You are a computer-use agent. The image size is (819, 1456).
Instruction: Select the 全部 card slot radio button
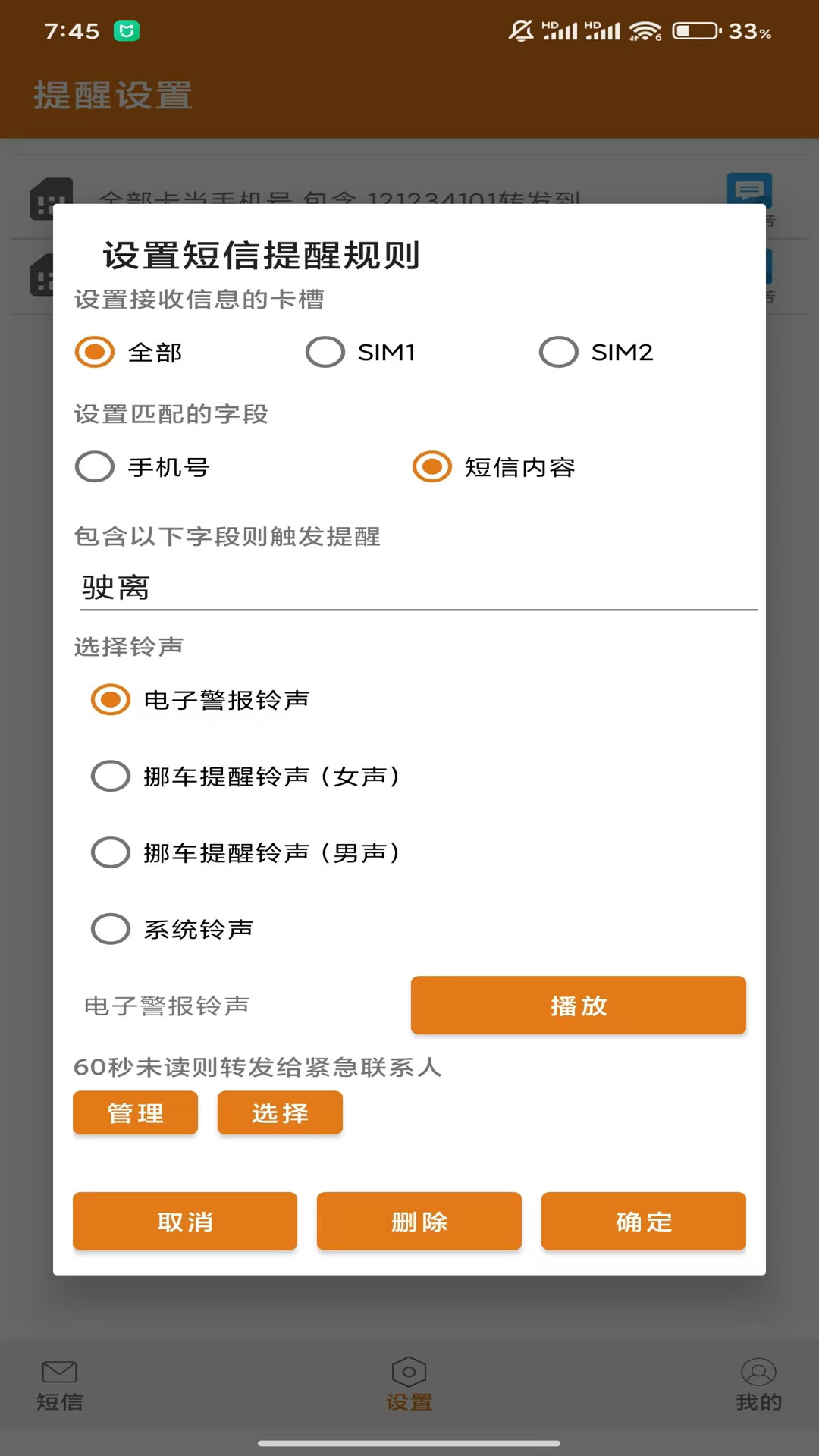[x=95, y=352]
